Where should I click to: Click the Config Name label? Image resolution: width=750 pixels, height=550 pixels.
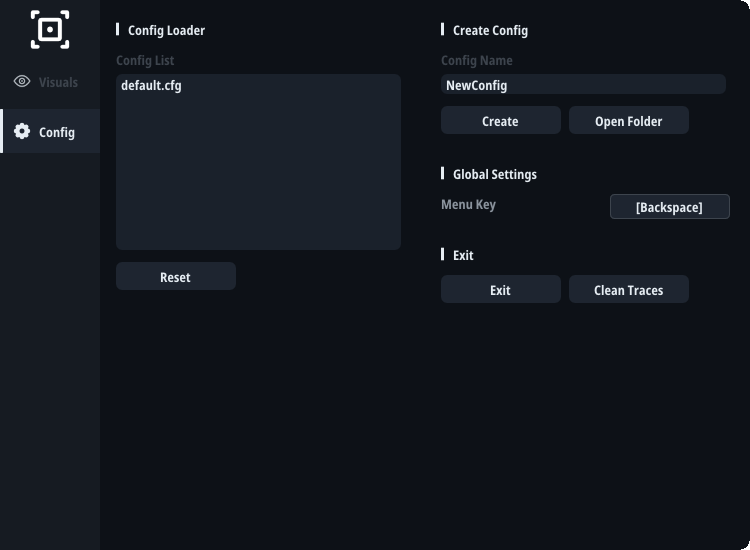tap(476, 60)
